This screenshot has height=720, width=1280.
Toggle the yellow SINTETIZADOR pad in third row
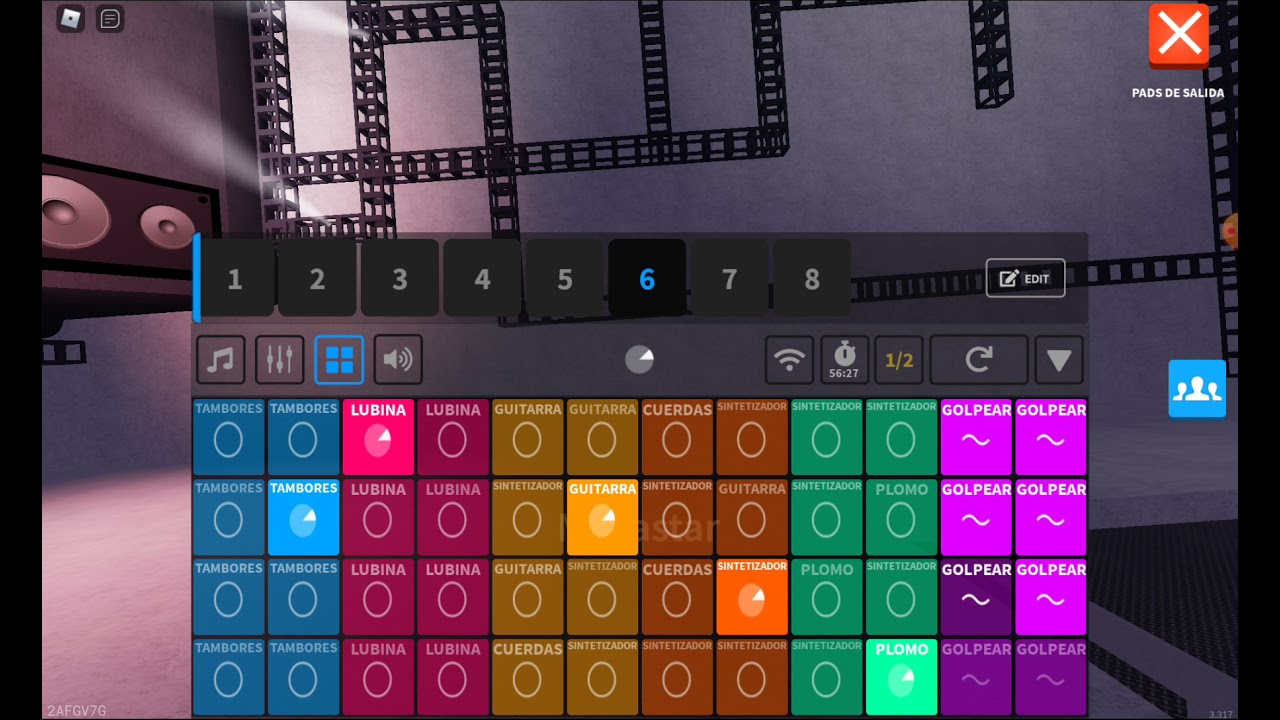pyautogui.click(x=602, y=597)
